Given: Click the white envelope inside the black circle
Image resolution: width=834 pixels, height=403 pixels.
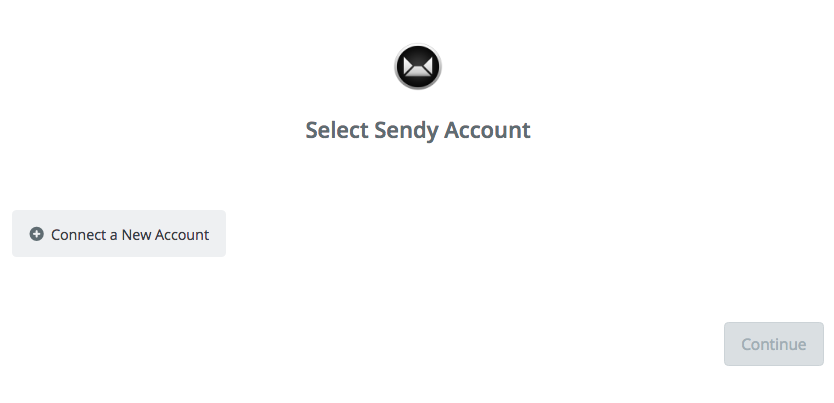Looking at the screenshot, I should pyautogui.click(x=418, y=66).
